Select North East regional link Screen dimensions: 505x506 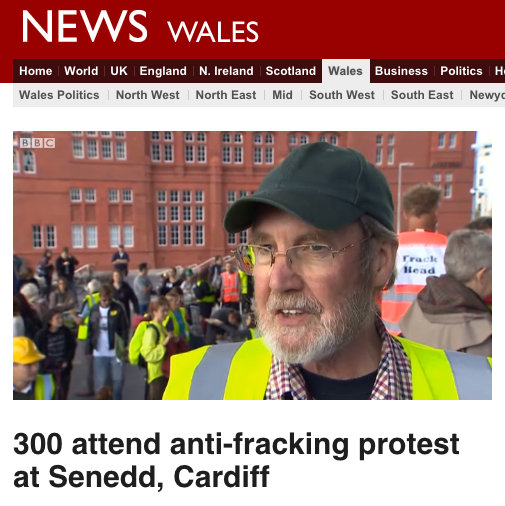(226, 95)
